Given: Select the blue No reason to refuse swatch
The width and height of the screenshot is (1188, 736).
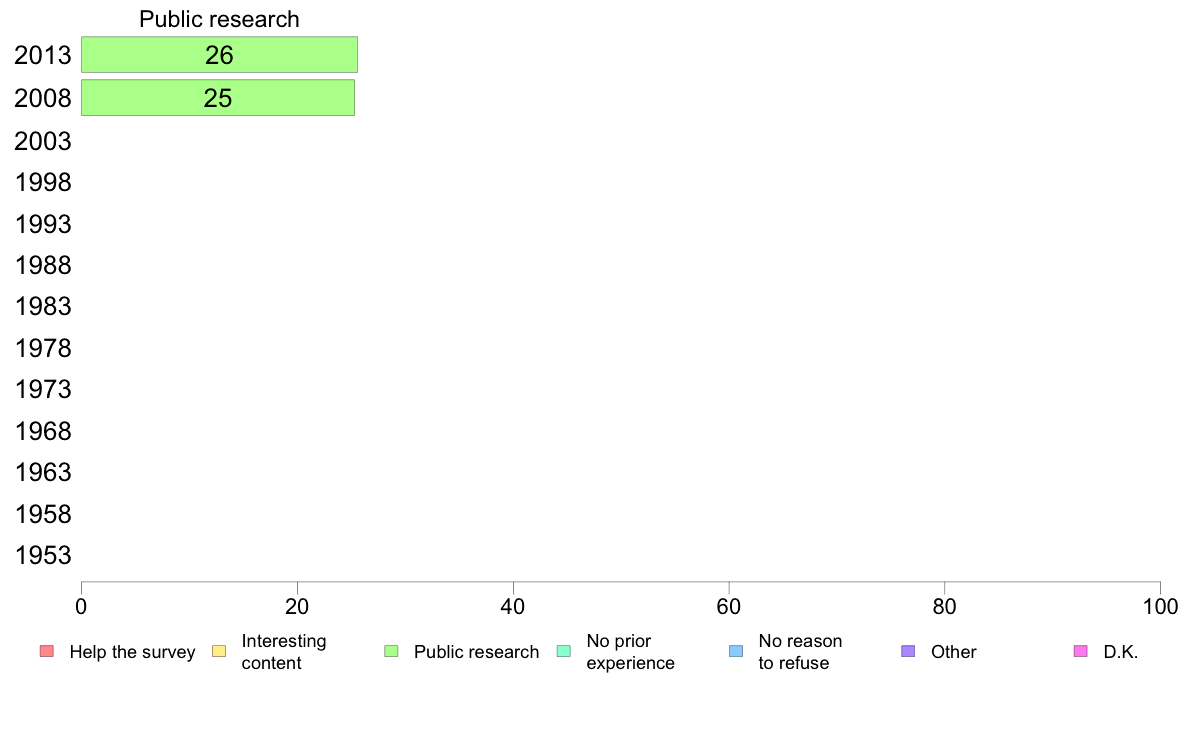Looking at the screenshot, I should pos(736,651).
